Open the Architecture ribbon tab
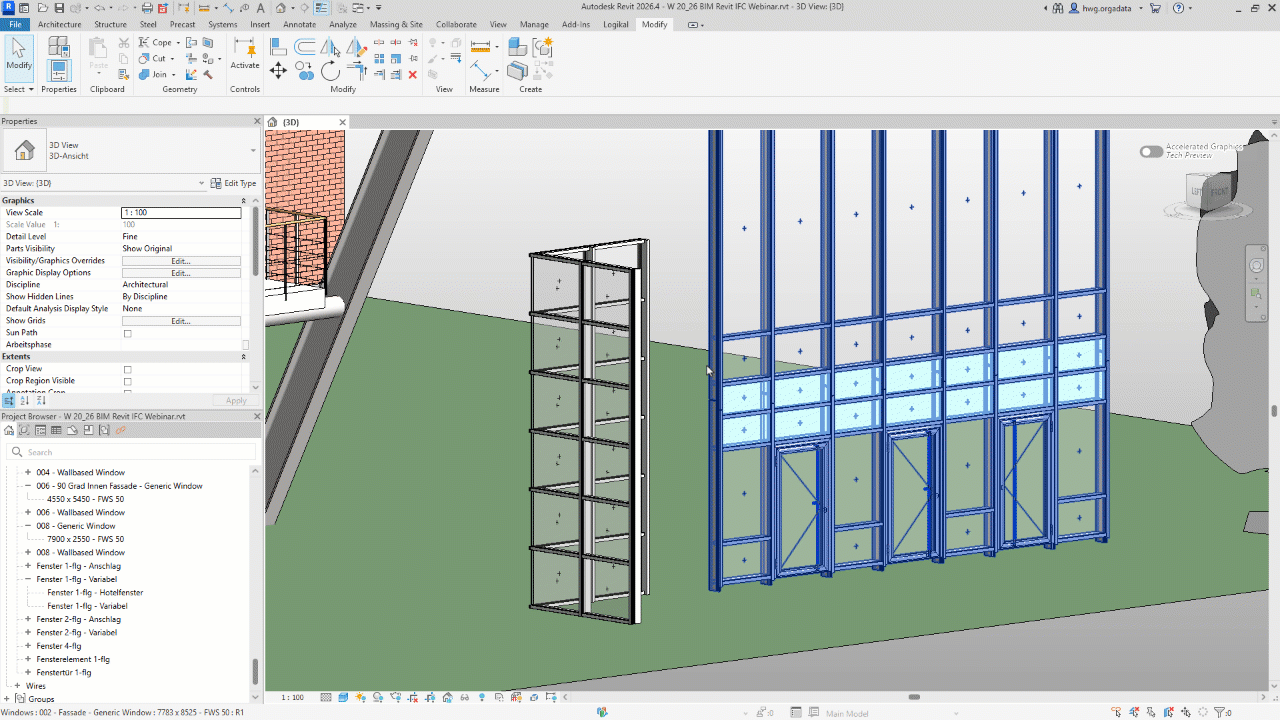This screenshot has width=1280, height=720. 60,24
